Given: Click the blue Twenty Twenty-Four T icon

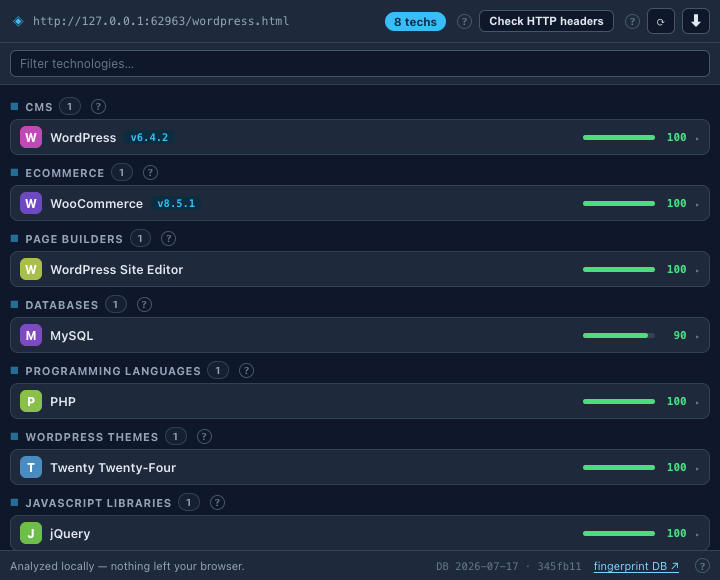Looking at the screenshot, I should [31, 467].
